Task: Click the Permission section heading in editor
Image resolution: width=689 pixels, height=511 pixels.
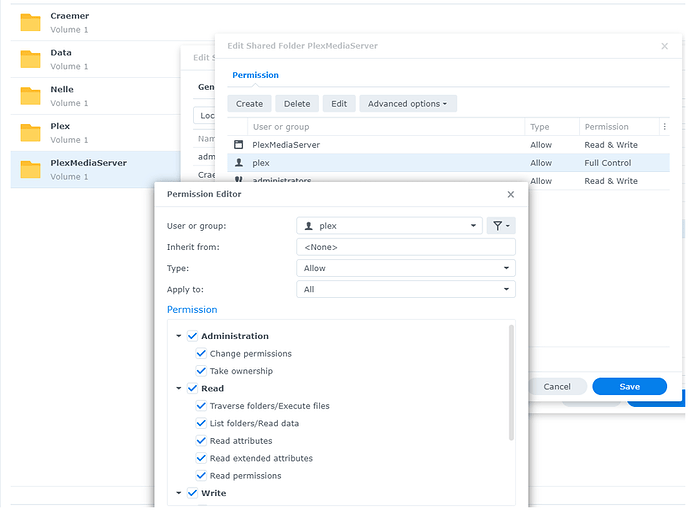Action: click(x=192, y=310)
